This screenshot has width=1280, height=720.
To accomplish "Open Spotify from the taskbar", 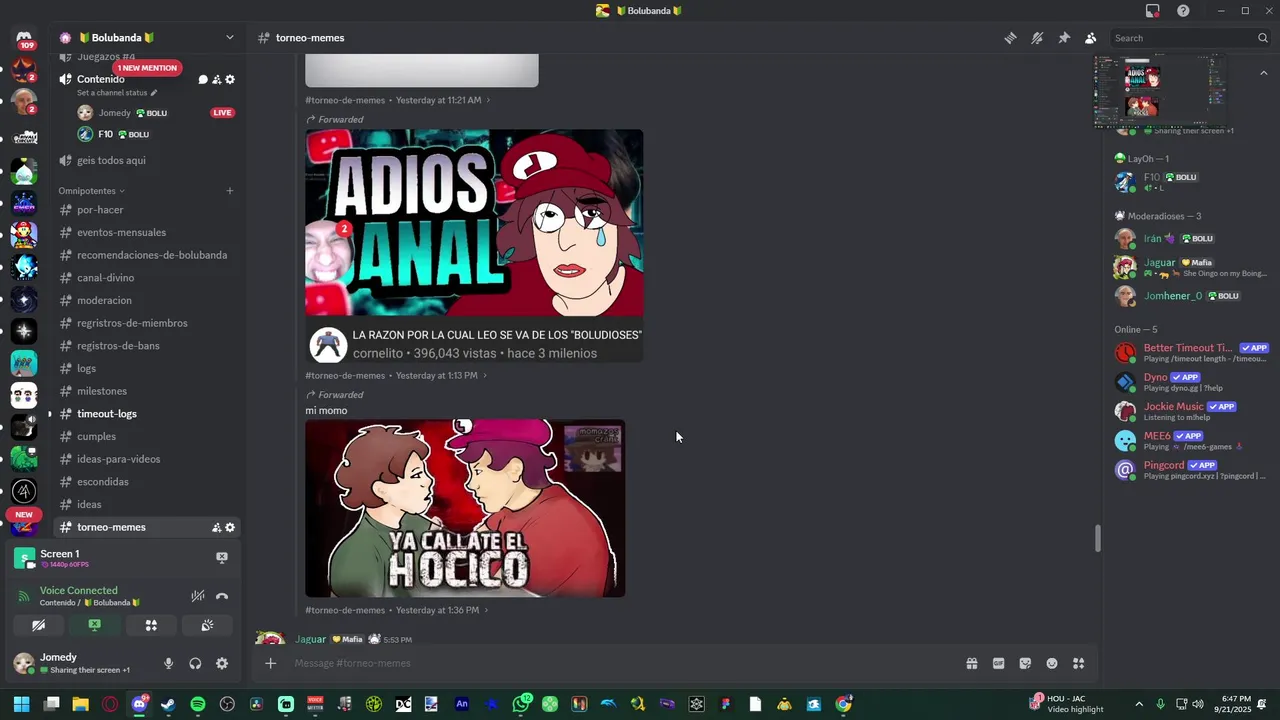I will coord(198,704).
